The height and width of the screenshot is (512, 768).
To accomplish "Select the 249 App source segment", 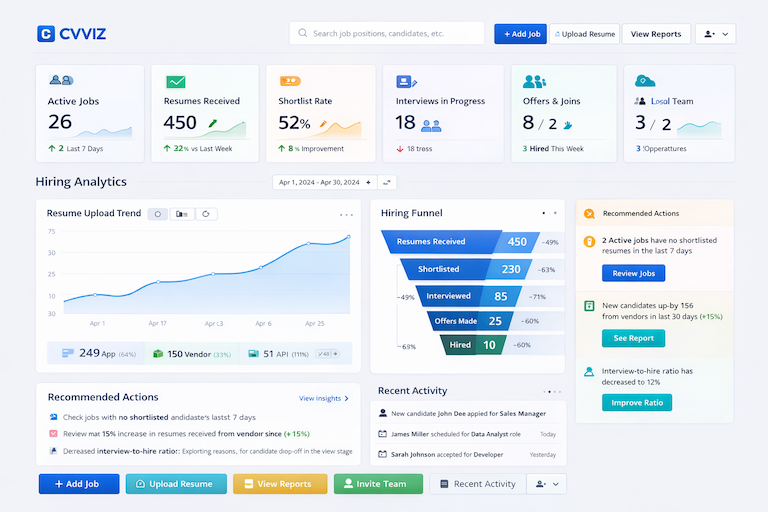I will (96, 353).
